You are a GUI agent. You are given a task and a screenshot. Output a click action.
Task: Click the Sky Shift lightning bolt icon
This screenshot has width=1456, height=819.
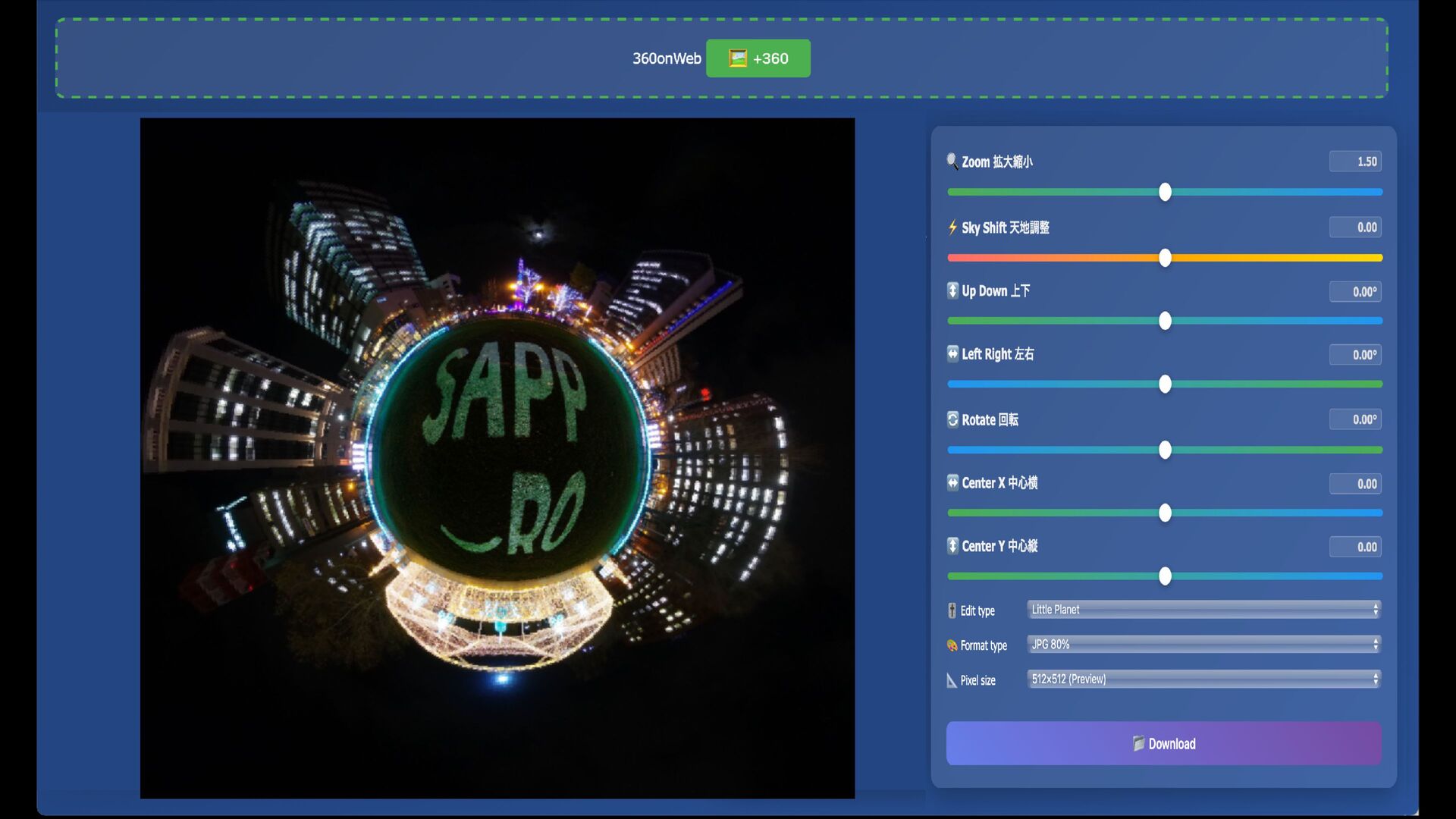point(952,227)
